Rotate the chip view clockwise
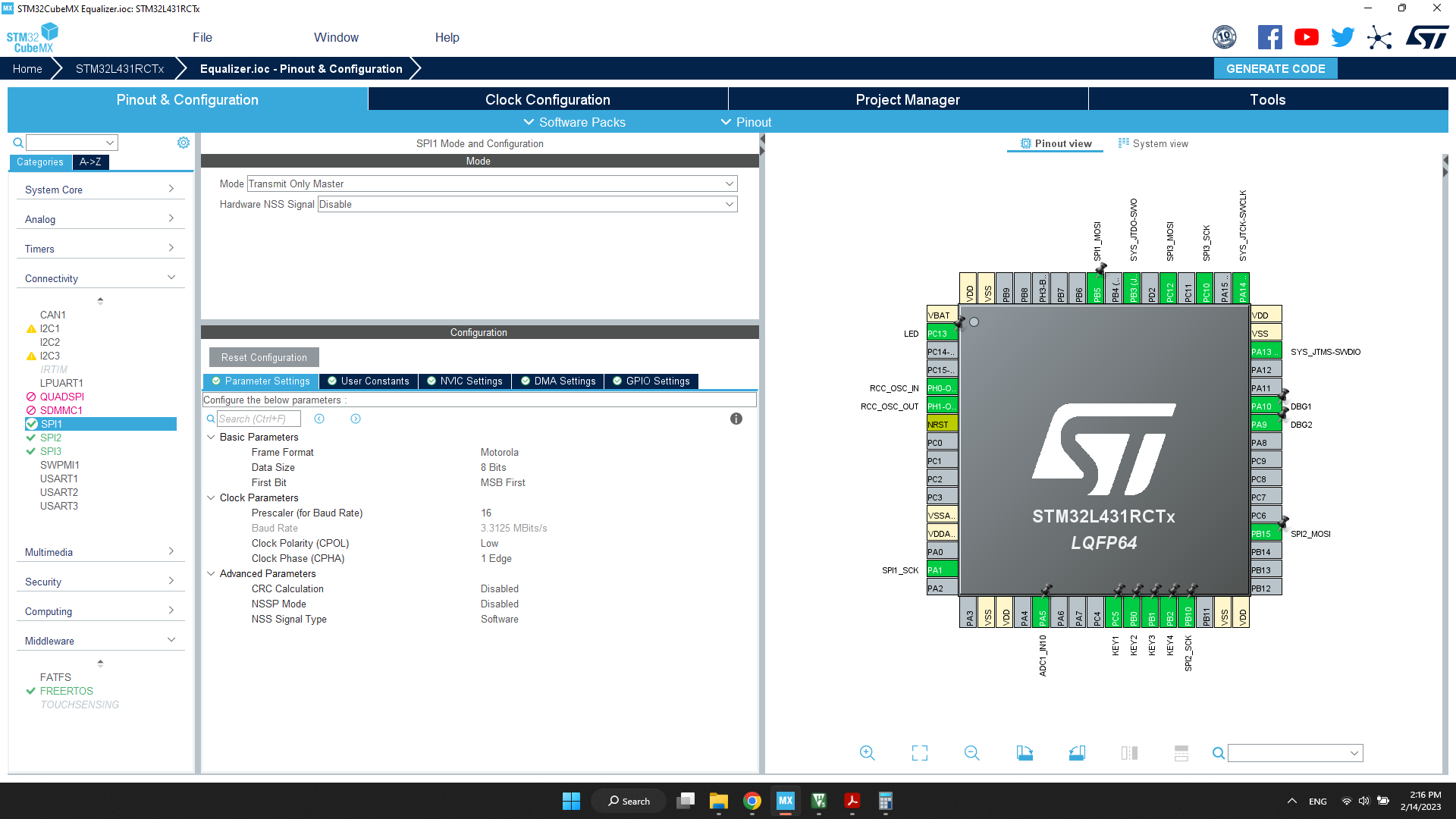Image resolution: width=1456 pixels, height=819 pixels. (x=1025, y=753)
